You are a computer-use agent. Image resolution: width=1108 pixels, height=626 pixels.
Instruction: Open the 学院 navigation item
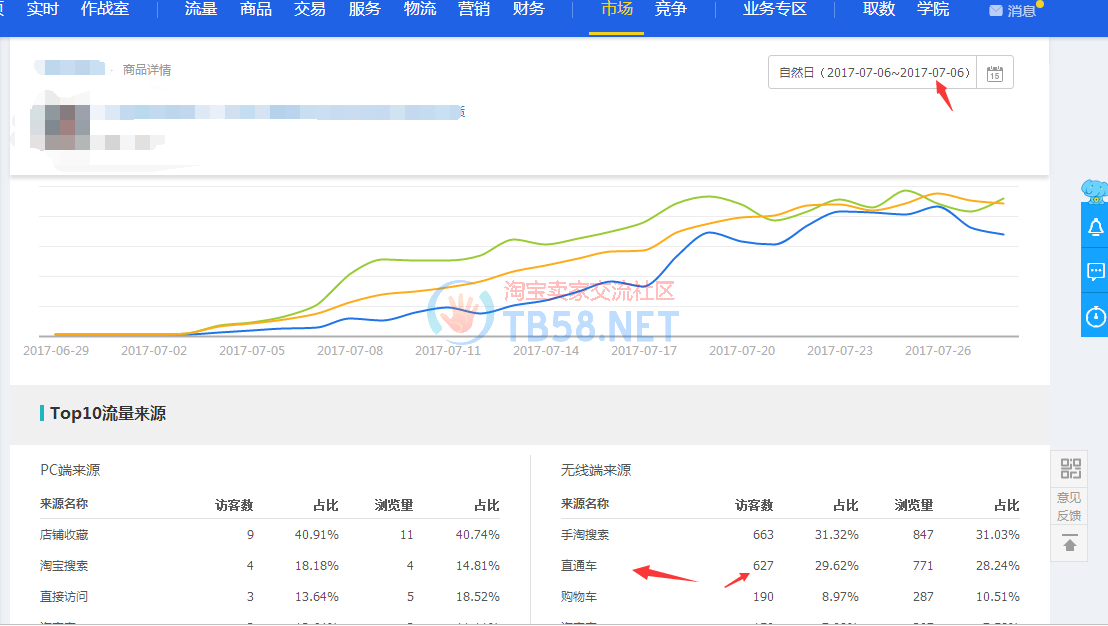click(x=933, y=10)
